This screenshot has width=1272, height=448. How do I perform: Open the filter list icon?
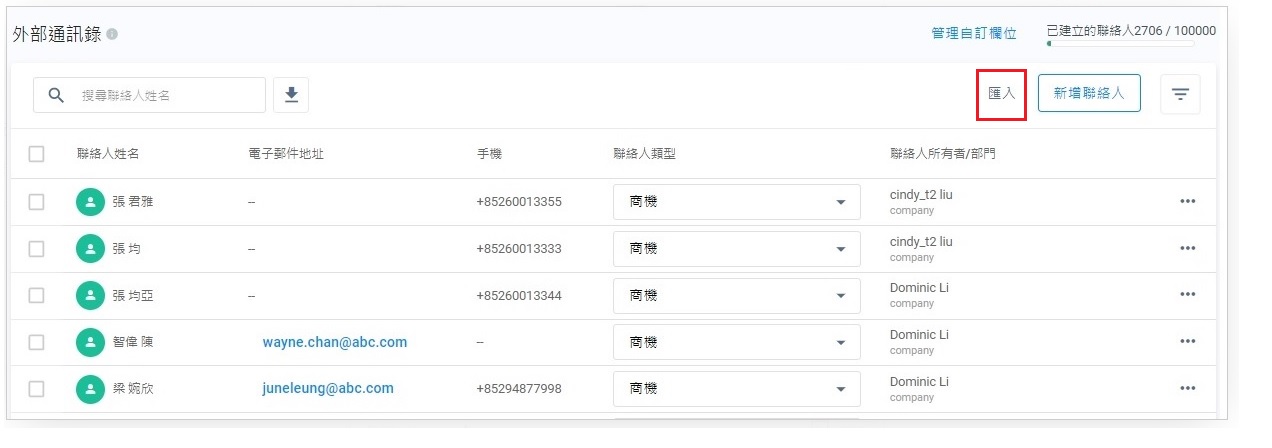click(1180, 95)
